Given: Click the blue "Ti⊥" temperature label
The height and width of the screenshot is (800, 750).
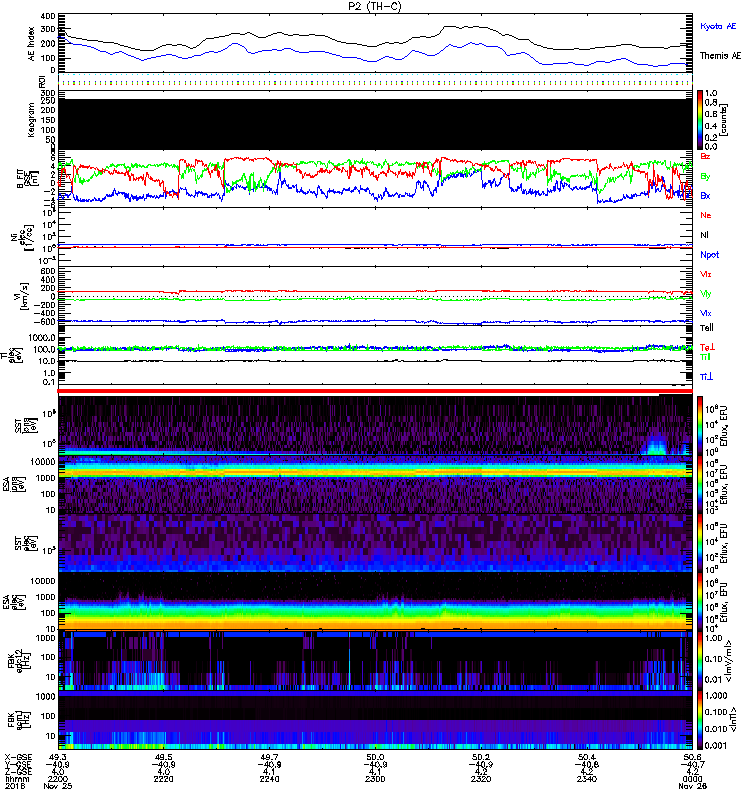Looking at the screenshot, I should pyautogui.click(x=706, y=377).
